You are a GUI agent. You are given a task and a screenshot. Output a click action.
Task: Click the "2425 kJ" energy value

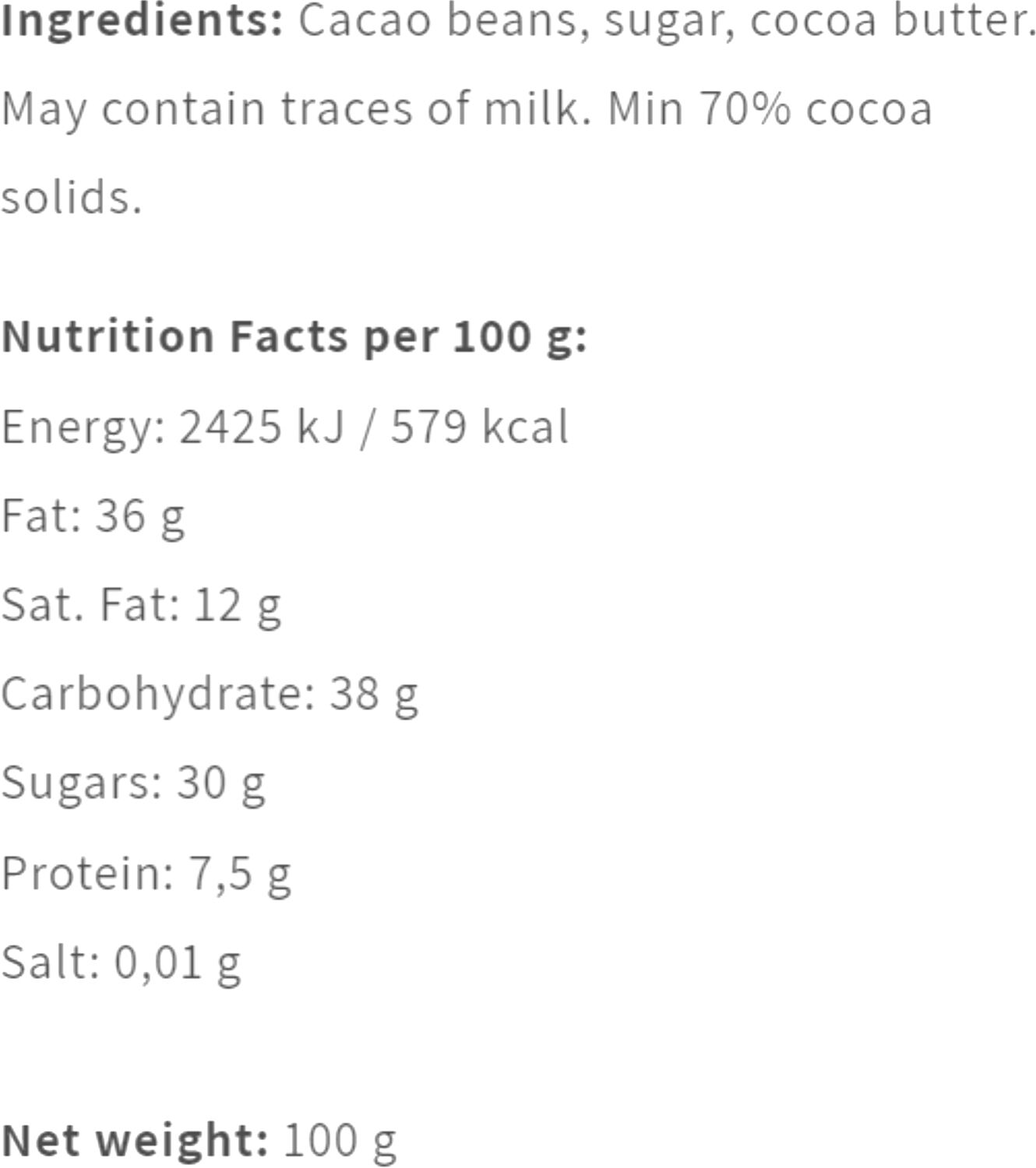[262, 427]
